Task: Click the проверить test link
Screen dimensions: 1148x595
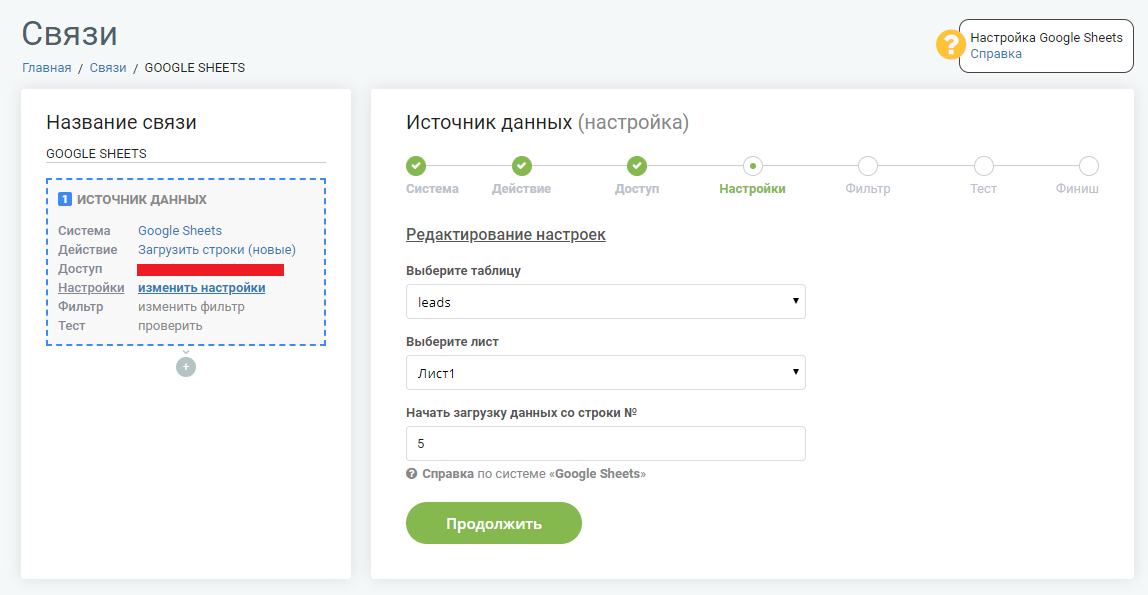Action: pos(170,326)
